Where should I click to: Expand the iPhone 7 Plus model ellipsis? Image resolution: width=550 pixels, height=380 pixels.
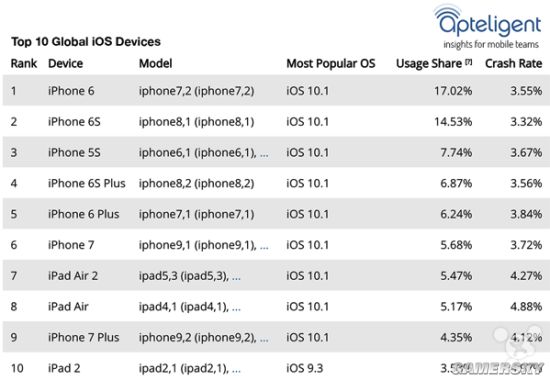pyautogui.click(x=264, y=339)
